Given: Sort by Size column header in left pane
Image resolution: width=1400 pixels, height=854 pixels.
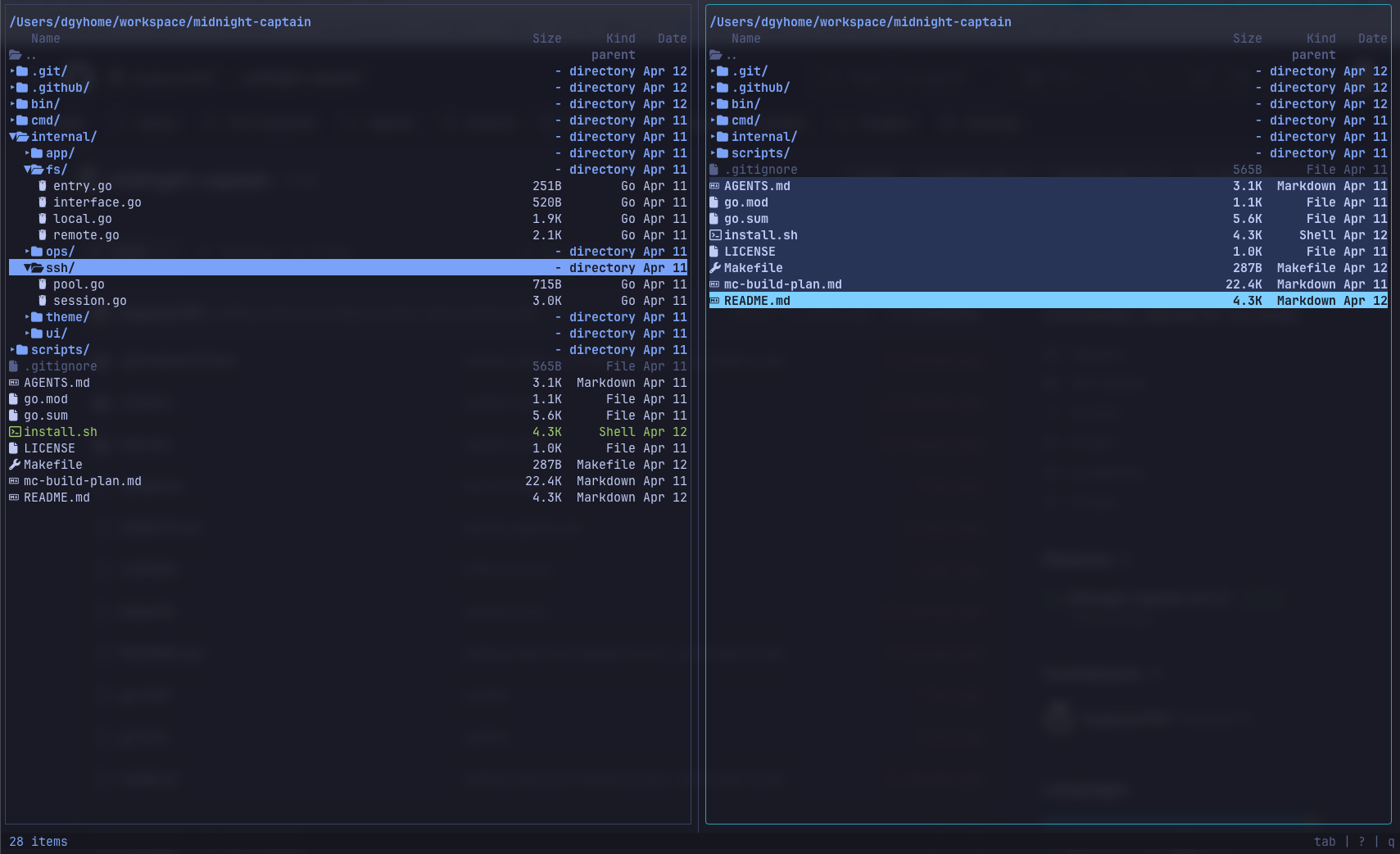Looking at the screenshot, I should click(546, 39).
